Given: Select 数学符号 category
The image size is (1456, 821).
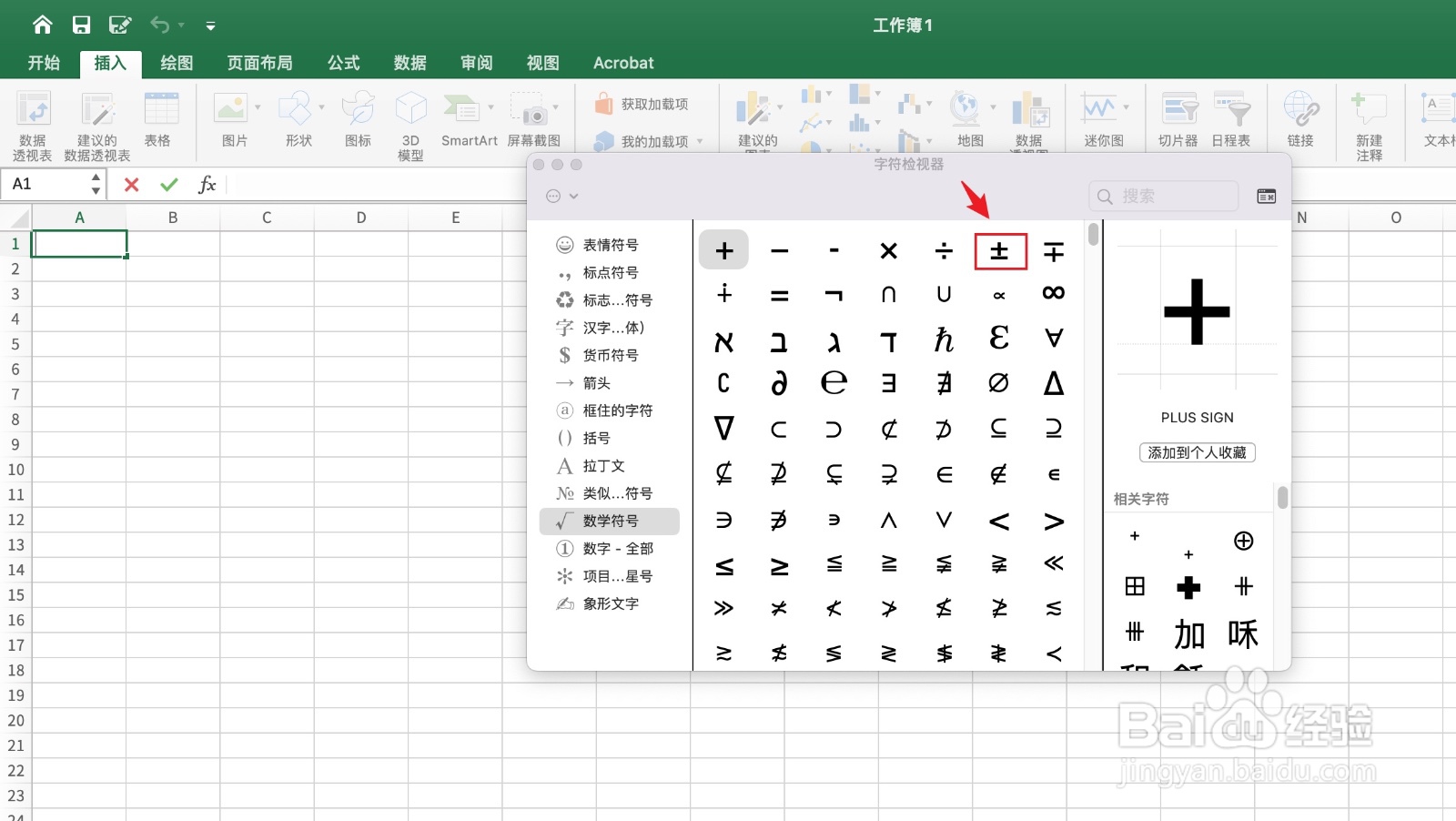Looking at the screenshot, I should tap(610, 521).
